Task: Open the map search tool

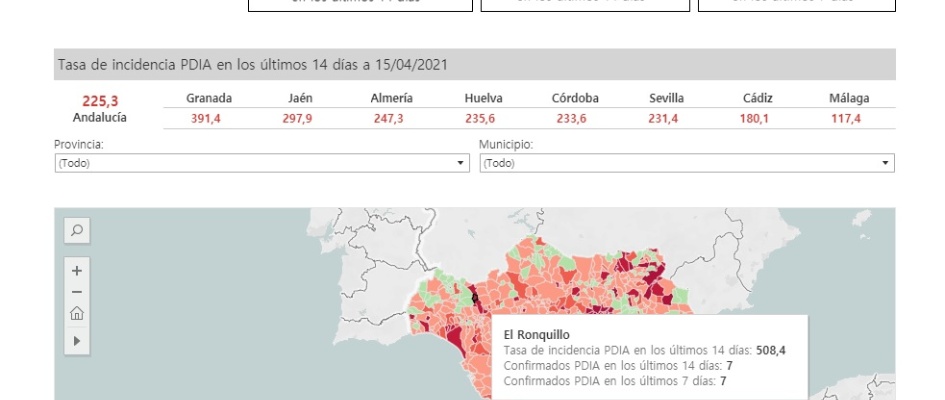Action: pyautogui.click(x=77, y=231)
